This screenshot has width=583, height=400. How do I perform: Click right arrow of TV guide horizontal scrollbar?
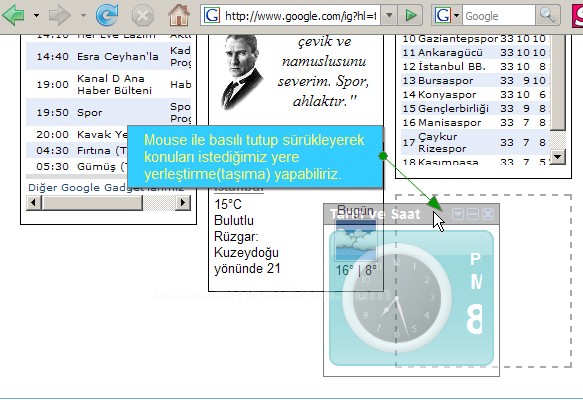click(x=183, y=203)
